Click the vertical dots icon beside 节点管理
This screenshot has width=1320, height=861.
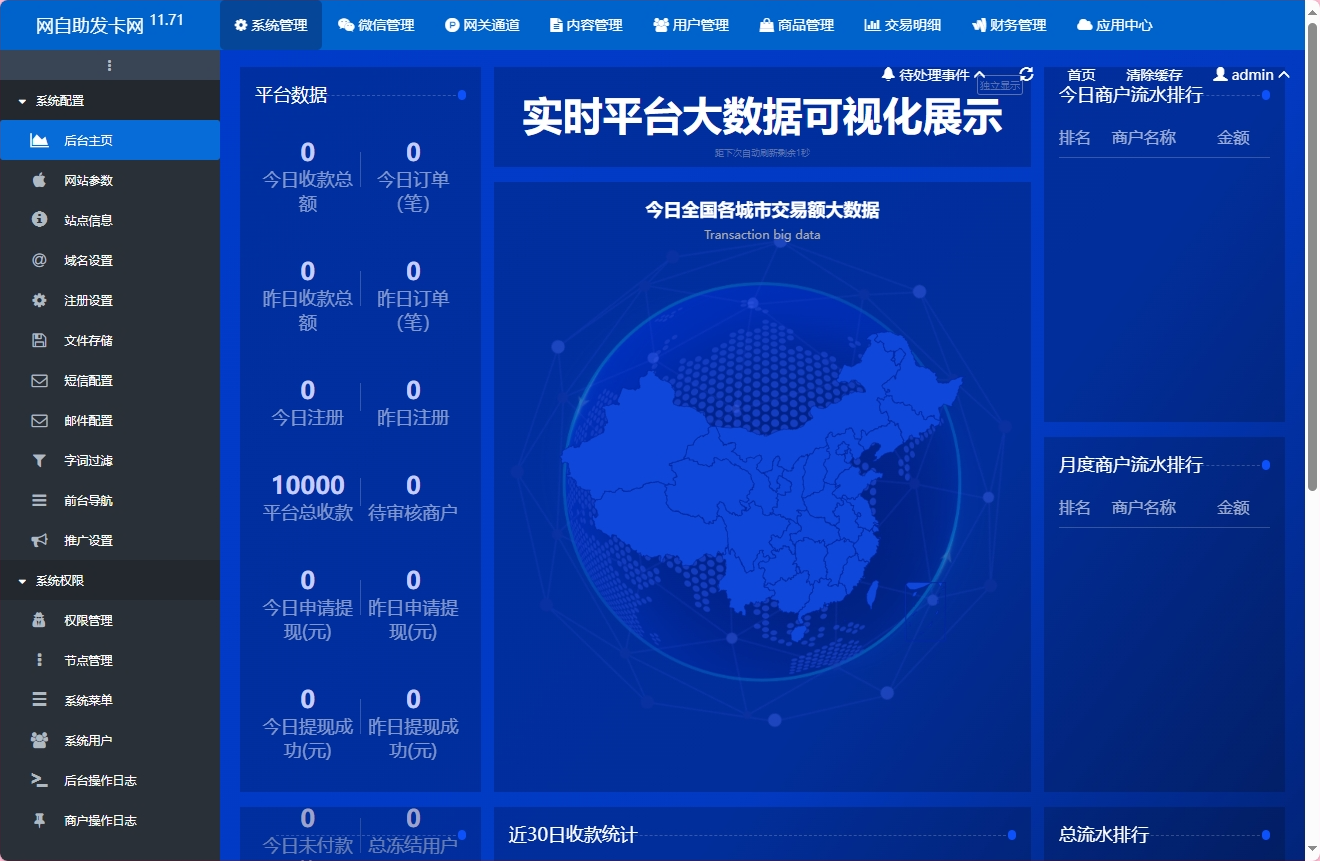(x=39, y=660)
